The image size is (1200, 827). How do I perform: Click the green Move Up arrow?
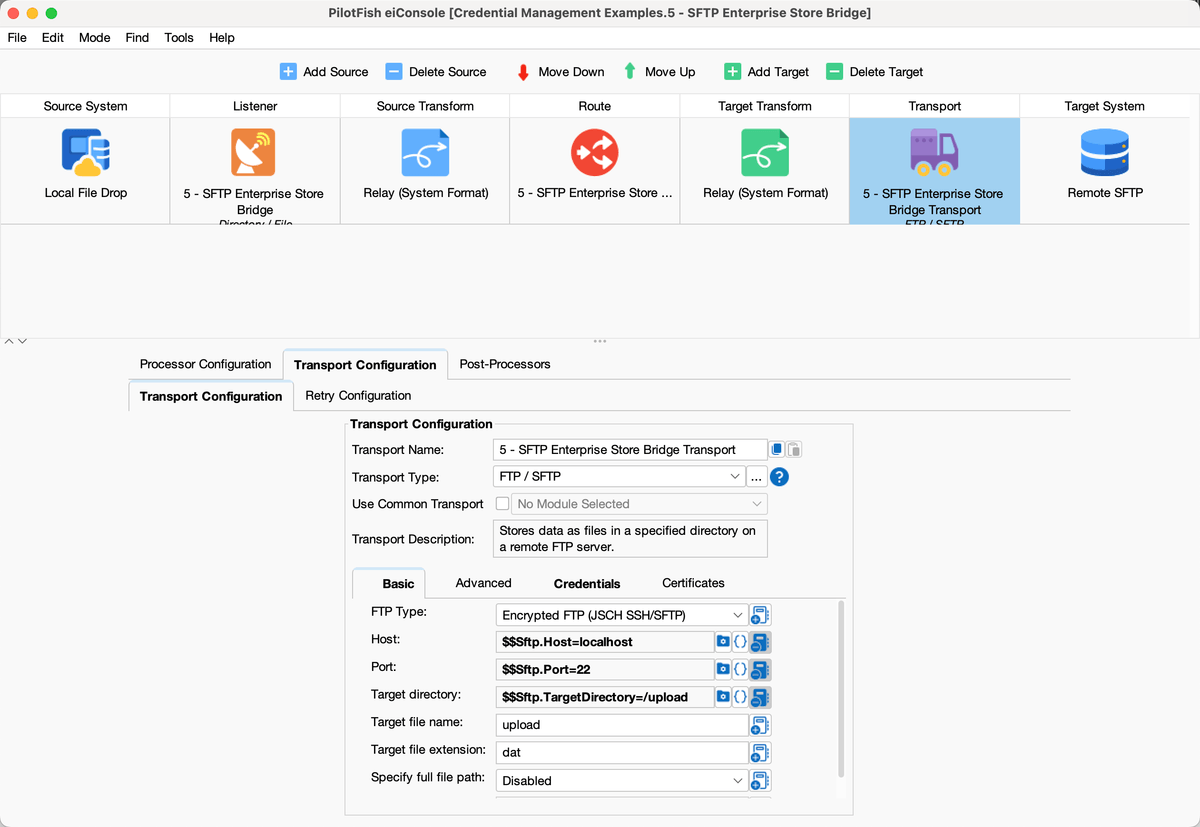(630, 72)
